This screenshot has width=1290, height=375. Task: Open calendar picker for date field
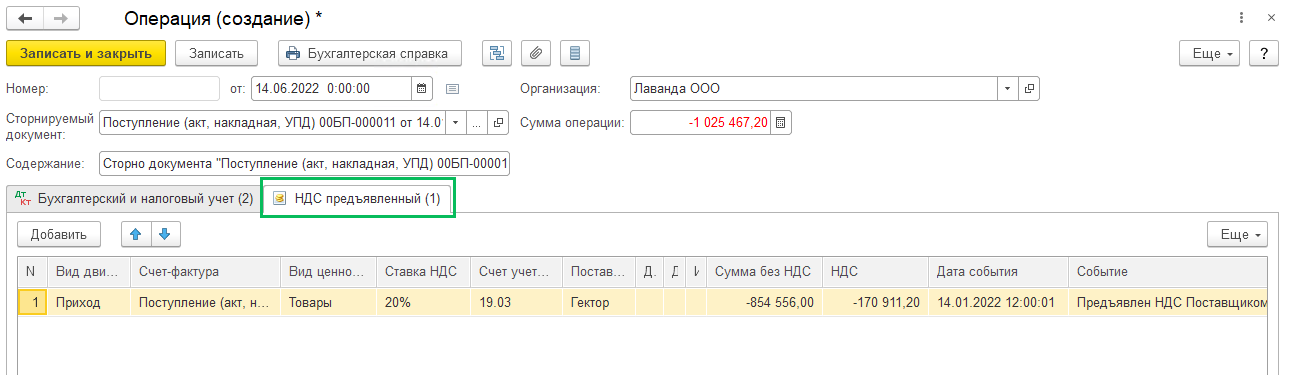(x=422, y=88)
